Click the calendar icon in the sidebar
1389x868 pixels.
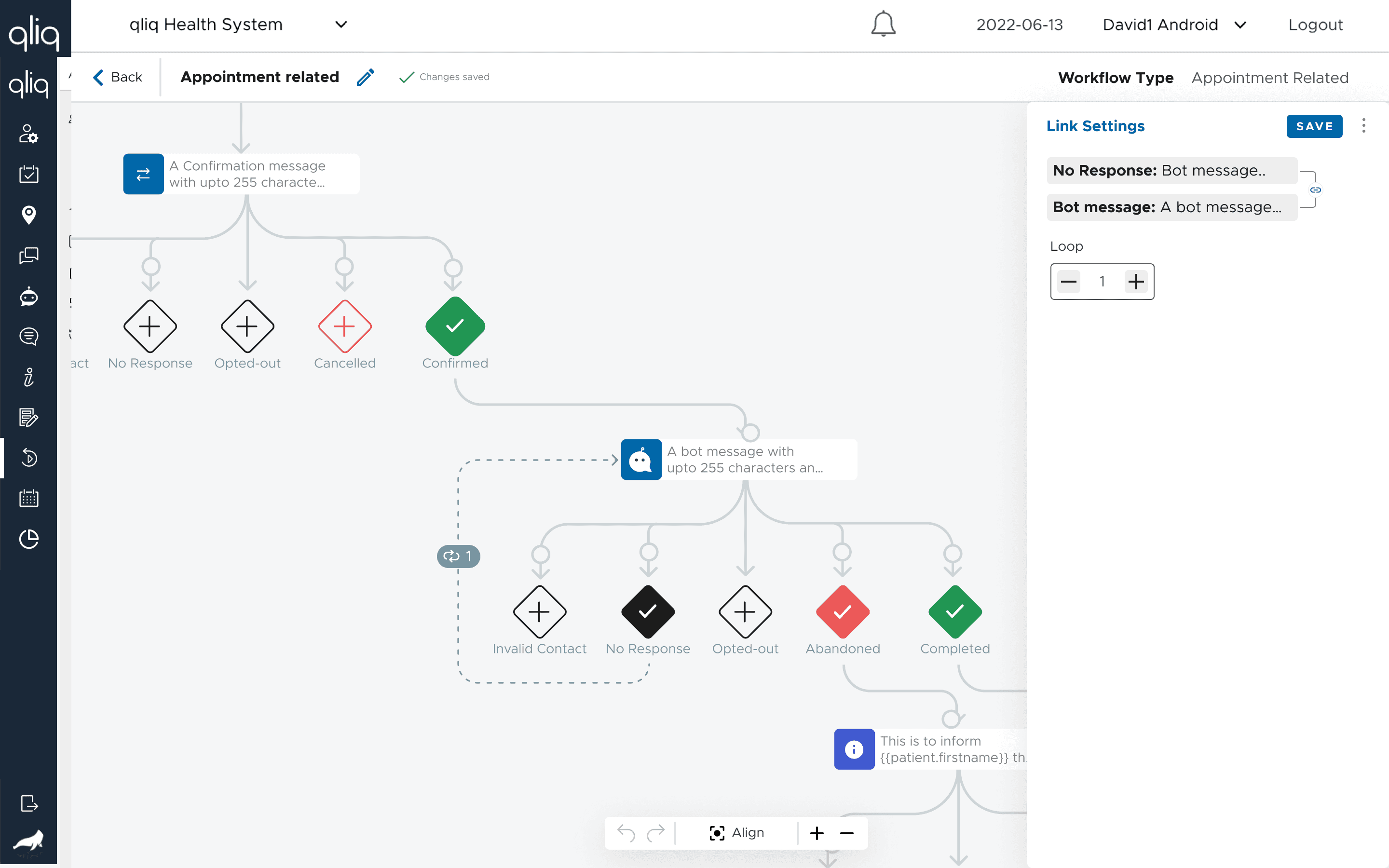click(29, 498)
